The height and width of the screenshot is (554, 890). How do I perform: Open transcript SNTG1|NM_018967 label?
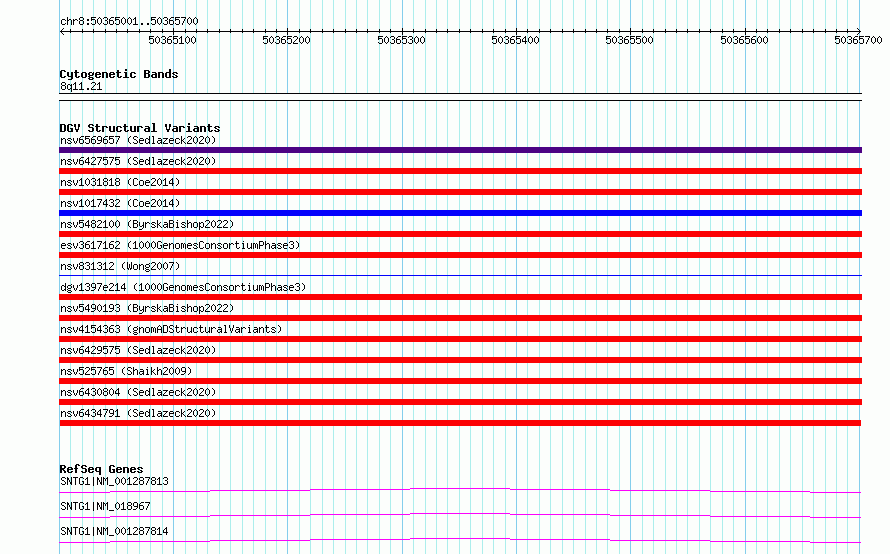click(x=105, y=506)
